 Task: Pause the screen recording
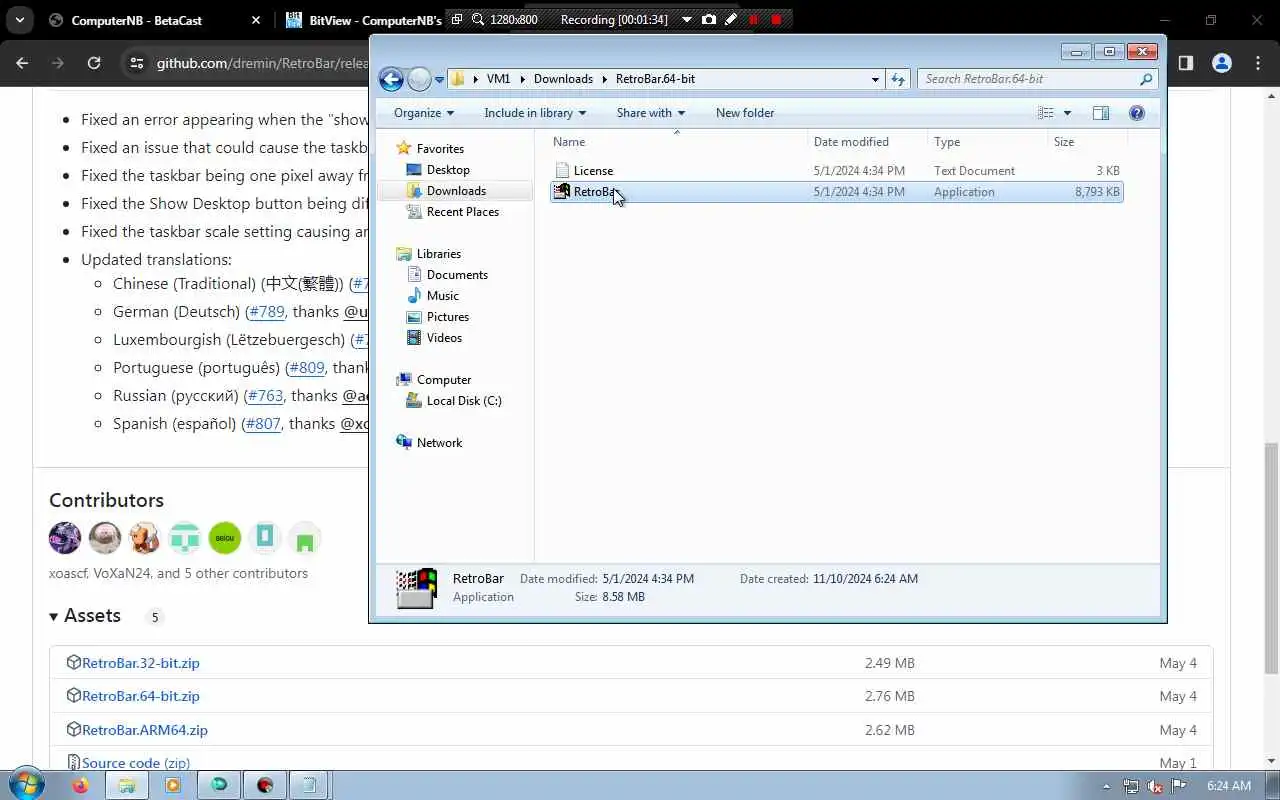(754, 19)
